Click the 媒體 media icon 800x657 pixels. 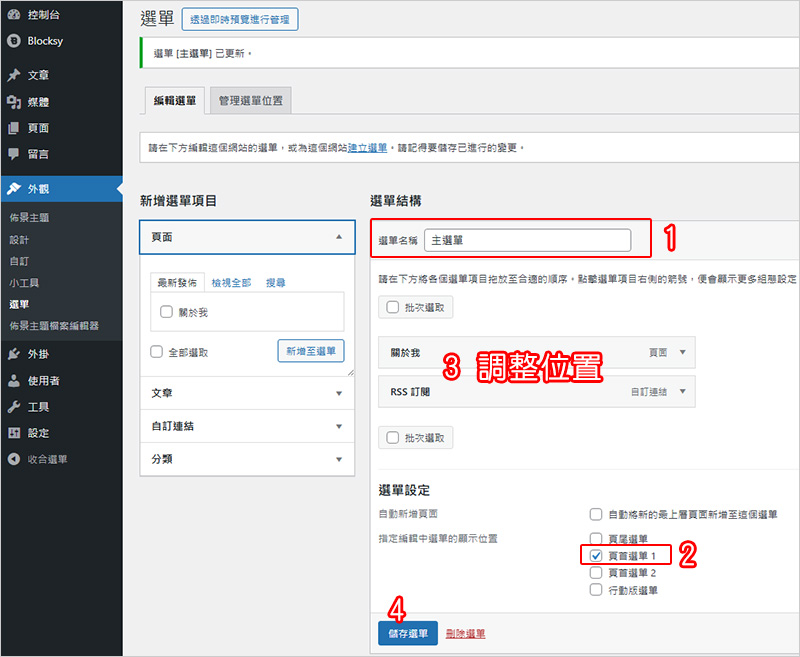14,102
